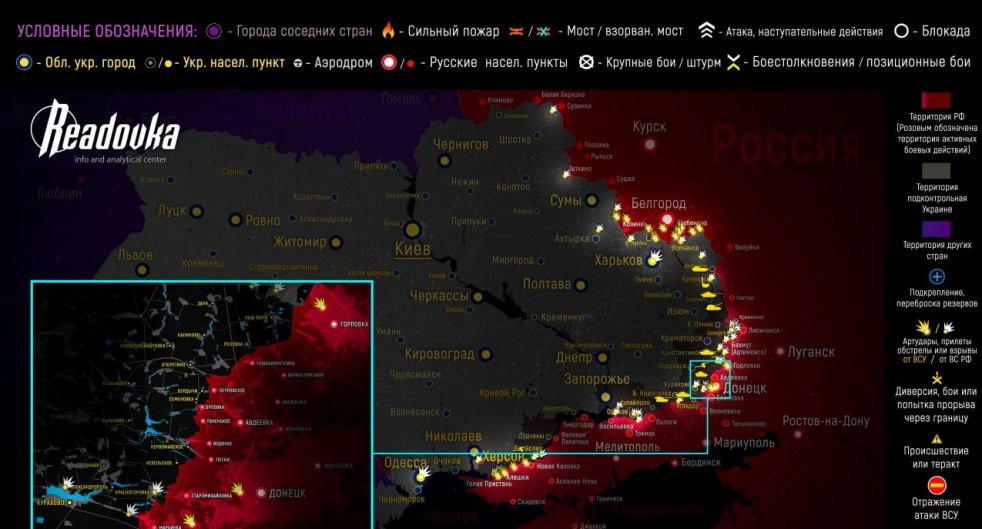Click the yellow warning triangle Происшествие icon

[x=936, y=439]
